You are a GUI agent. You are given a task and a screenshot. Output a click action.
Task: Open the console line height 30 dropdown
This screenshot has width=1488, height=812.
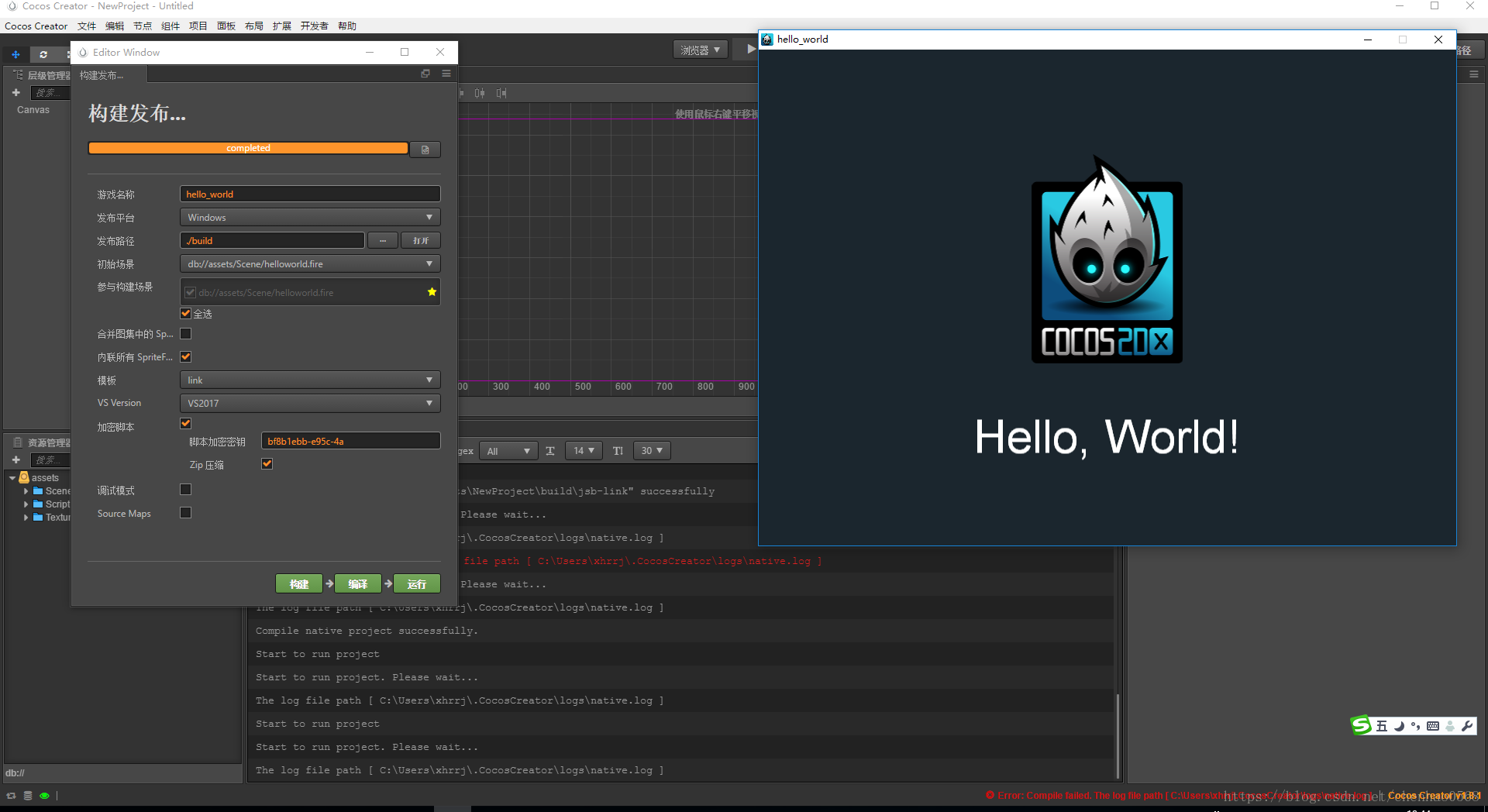coord(652,451)
